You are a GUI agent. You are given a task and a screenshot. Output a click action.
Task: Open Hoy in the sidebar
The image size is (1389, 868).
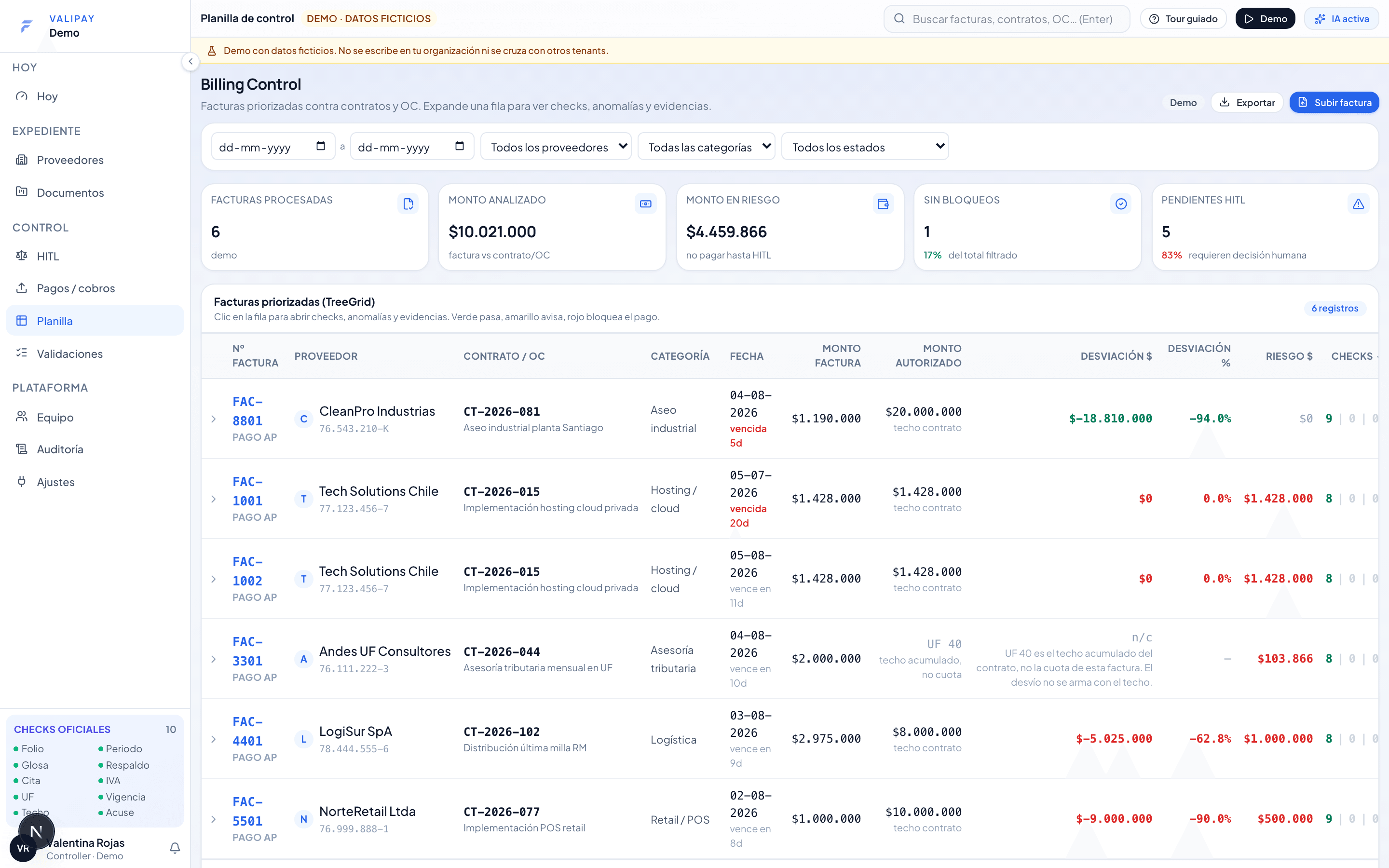point(95,96)
